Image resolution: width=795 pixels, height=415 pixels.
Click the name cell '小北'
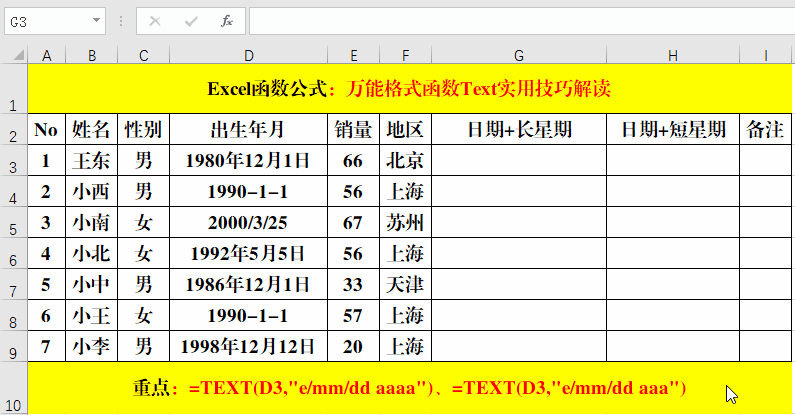92,253
